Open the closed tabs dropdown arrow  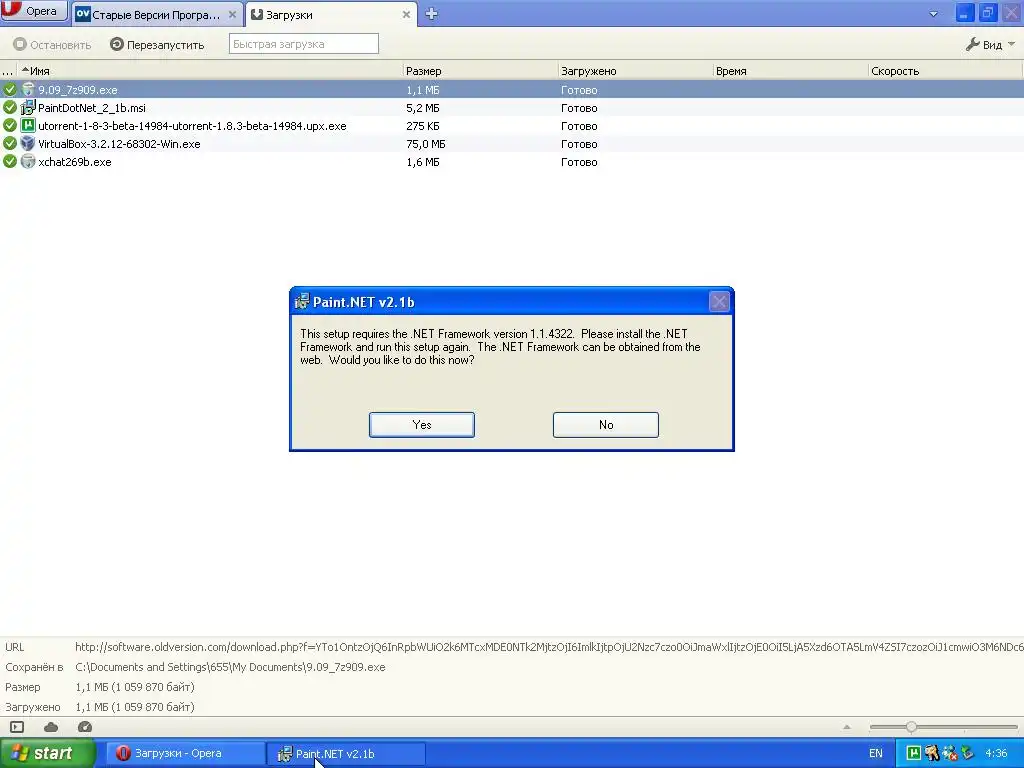tap(933, 14)
